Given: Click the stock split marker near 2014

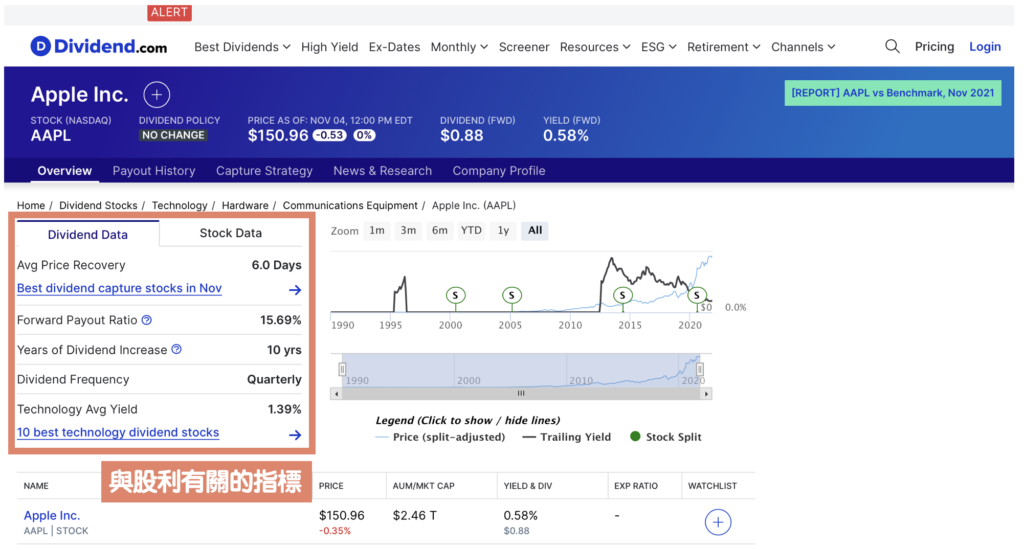Looking at the screenshot, I should (622, 295).
